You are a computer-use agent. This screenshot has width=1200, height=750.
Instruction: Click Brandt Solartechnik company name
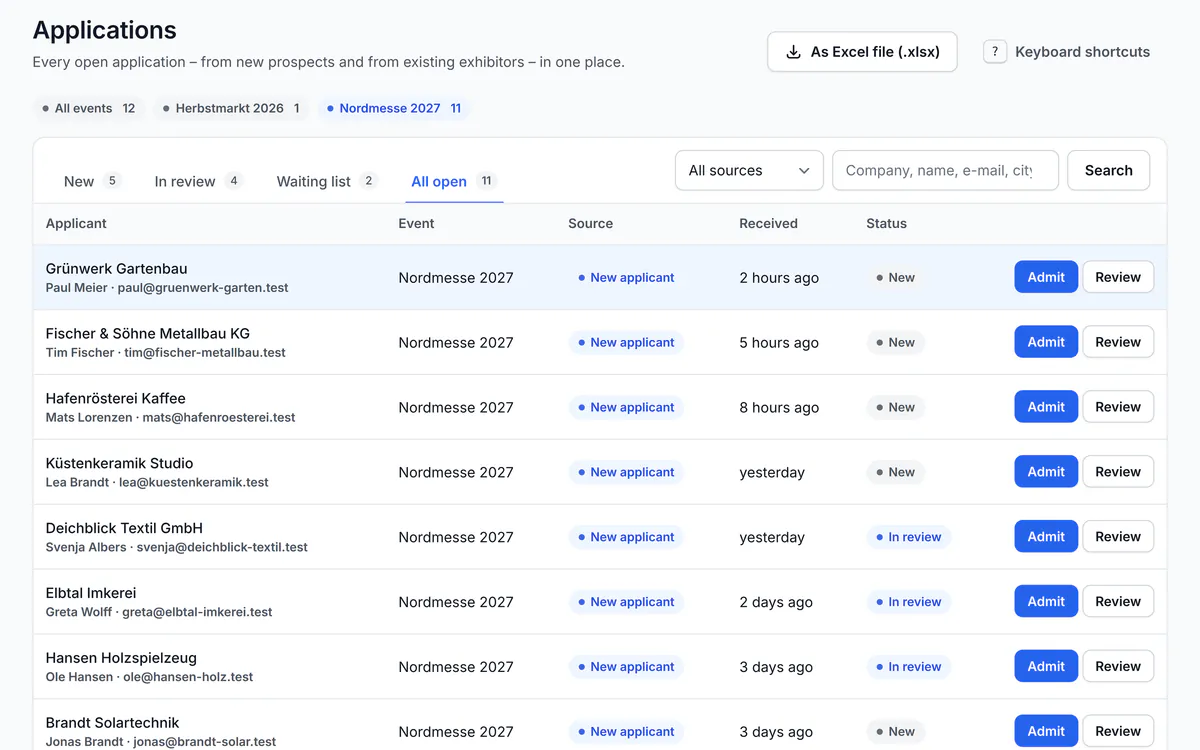click(112, 723)
